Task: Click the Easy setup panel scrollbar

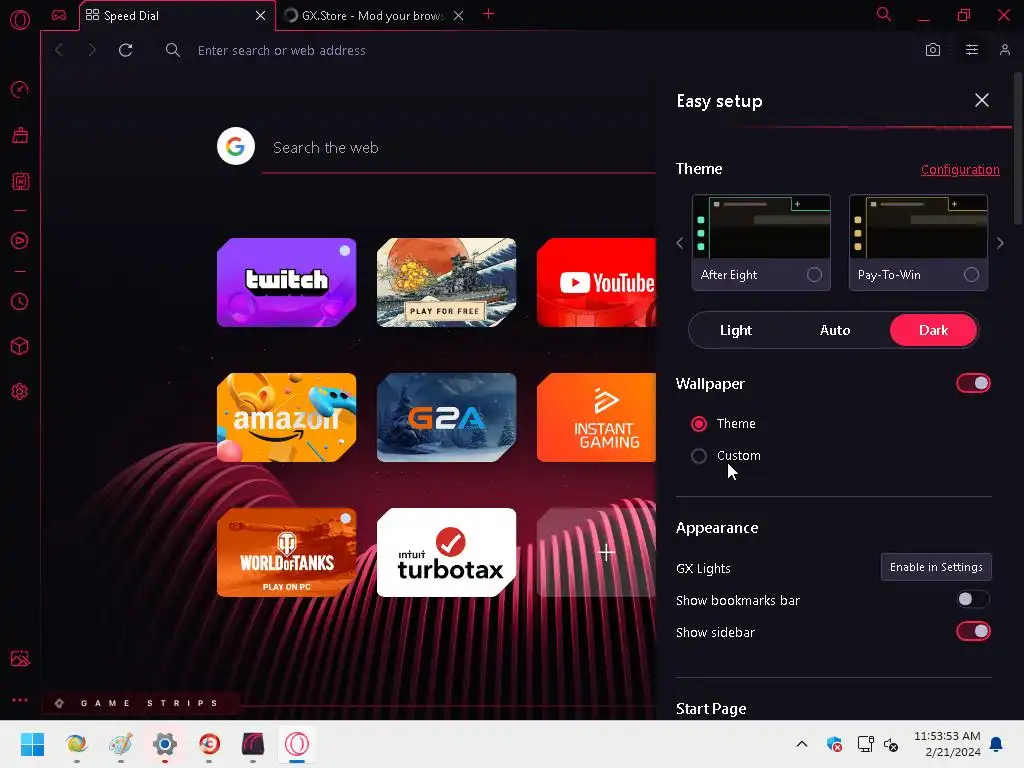Action: coord(1018,150)
